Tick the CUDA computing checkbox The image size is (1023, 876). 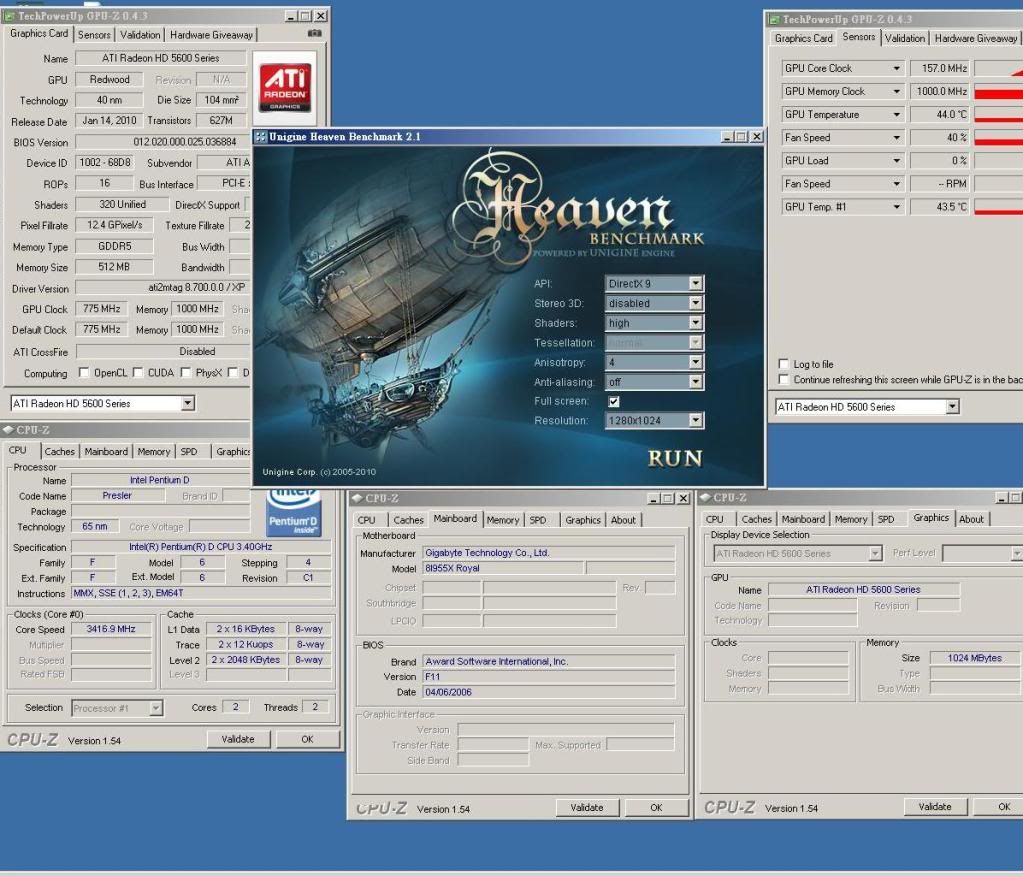tap(138, 373)
